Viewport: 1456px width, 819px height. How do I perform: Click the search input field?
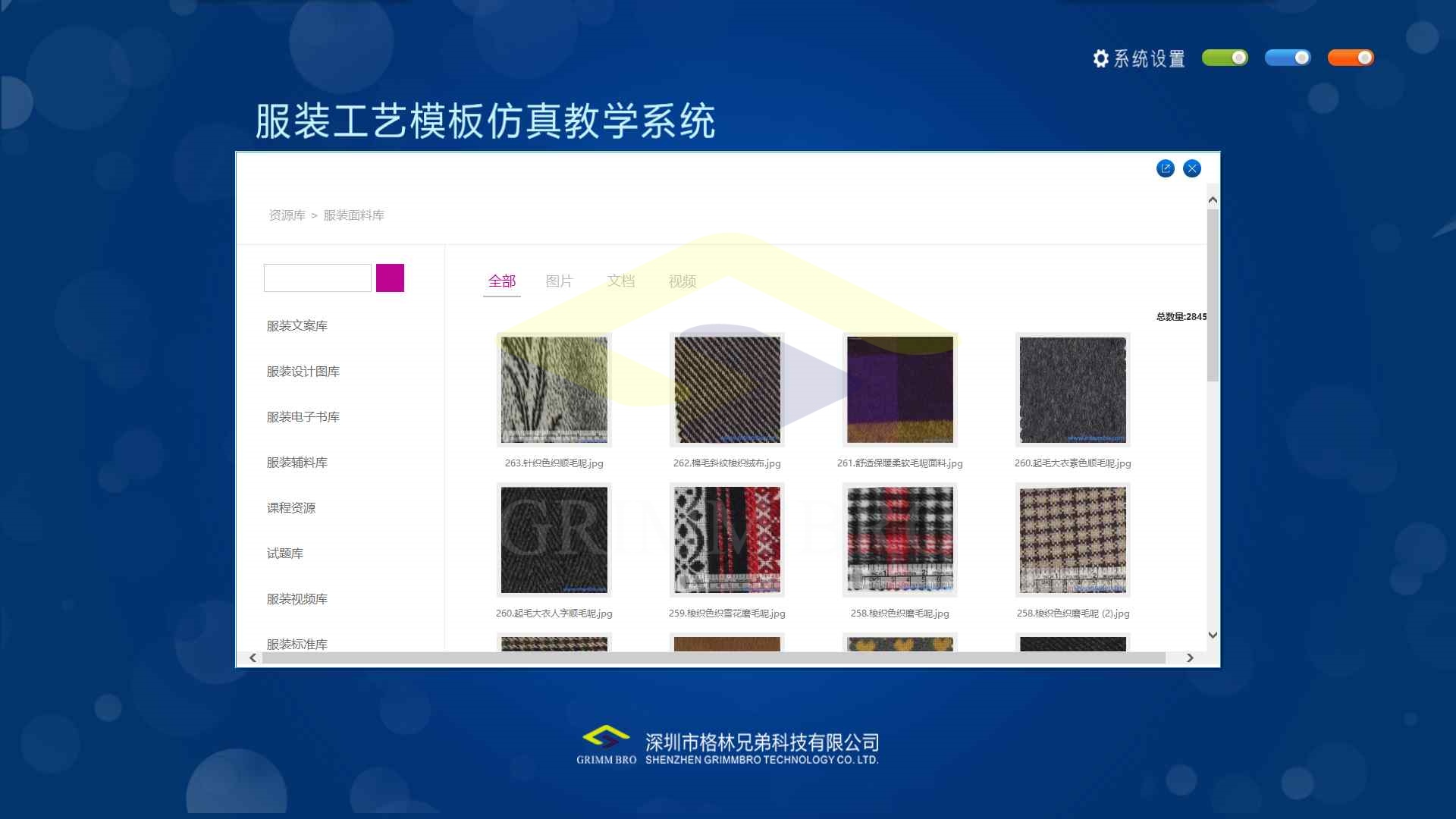click(317, 278)
